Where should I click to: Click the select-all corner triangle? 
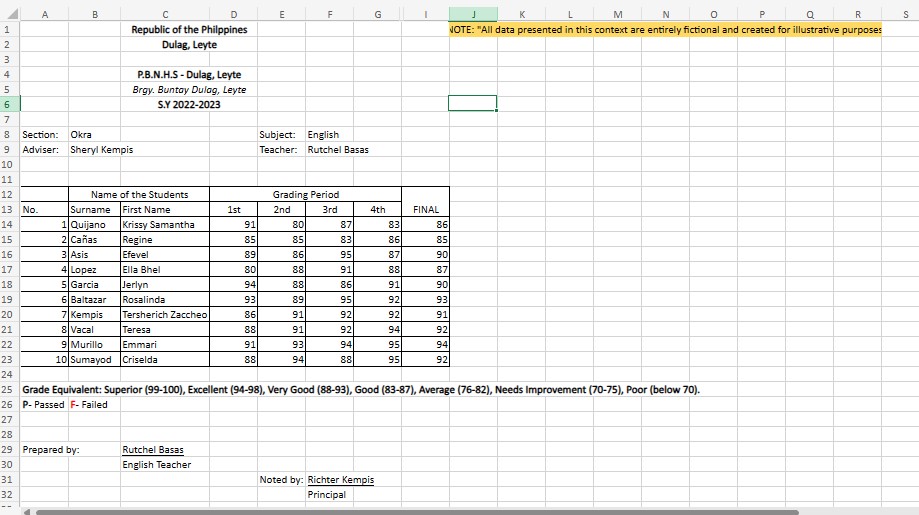12,14
